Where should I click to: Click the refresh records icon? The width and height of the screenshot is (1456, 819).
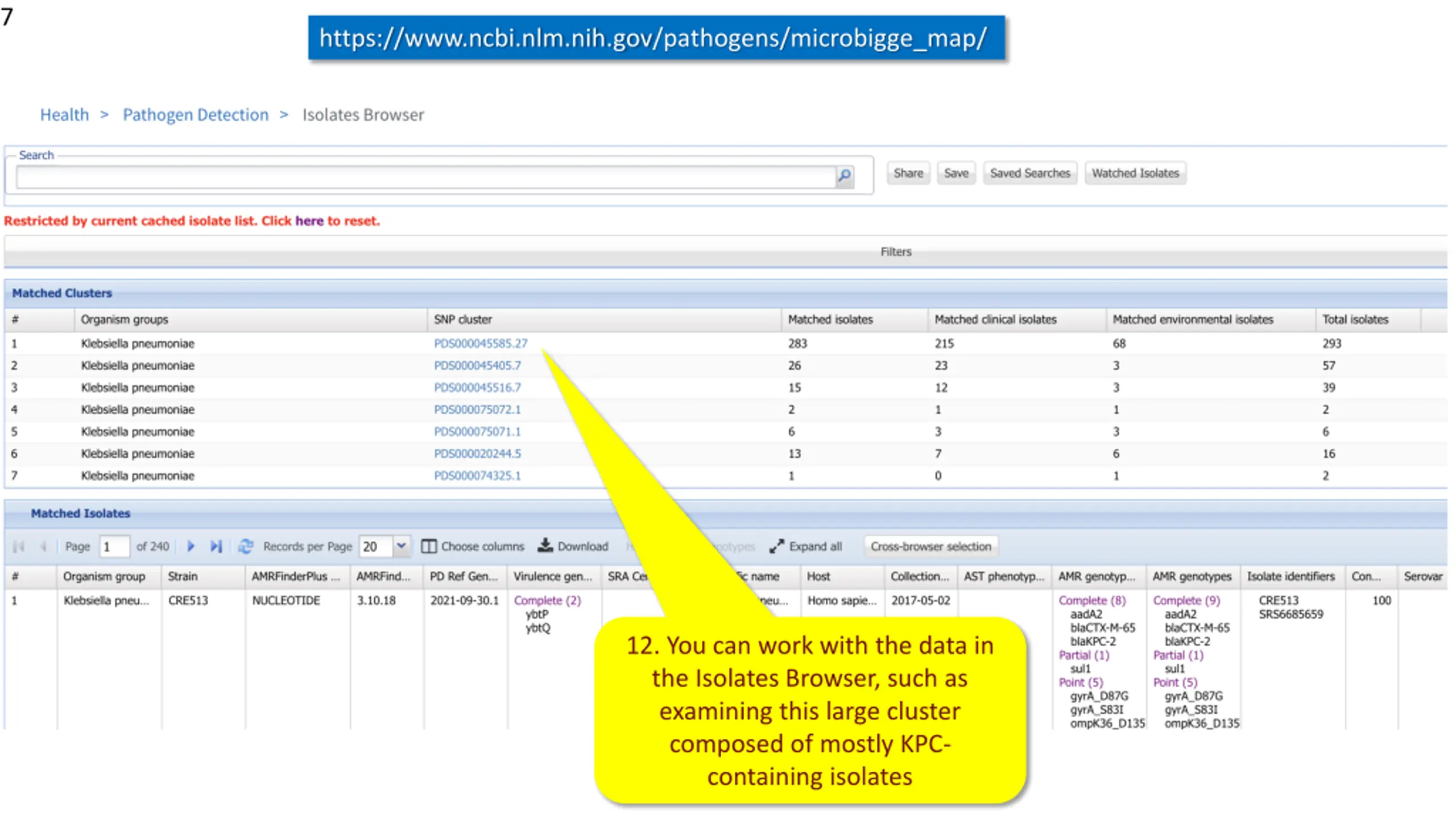click(x=246, y=546)
